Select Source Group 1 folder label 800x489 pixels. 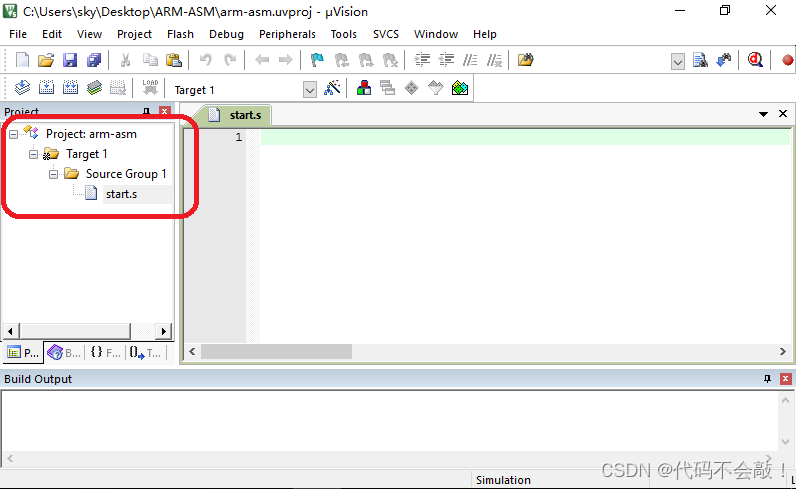click(x=126, y=174)
